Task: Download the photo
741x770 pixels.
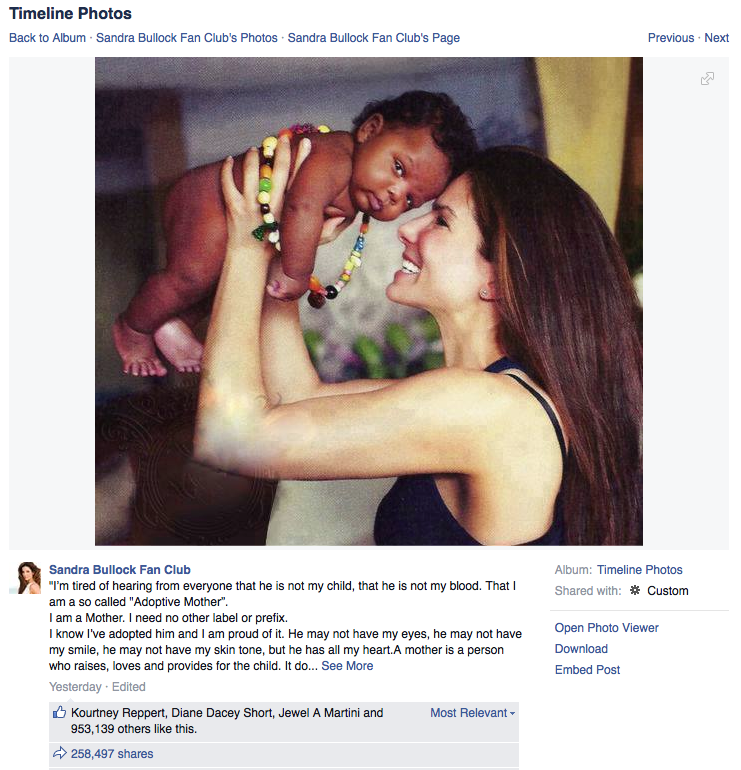Action: point(581,649)
